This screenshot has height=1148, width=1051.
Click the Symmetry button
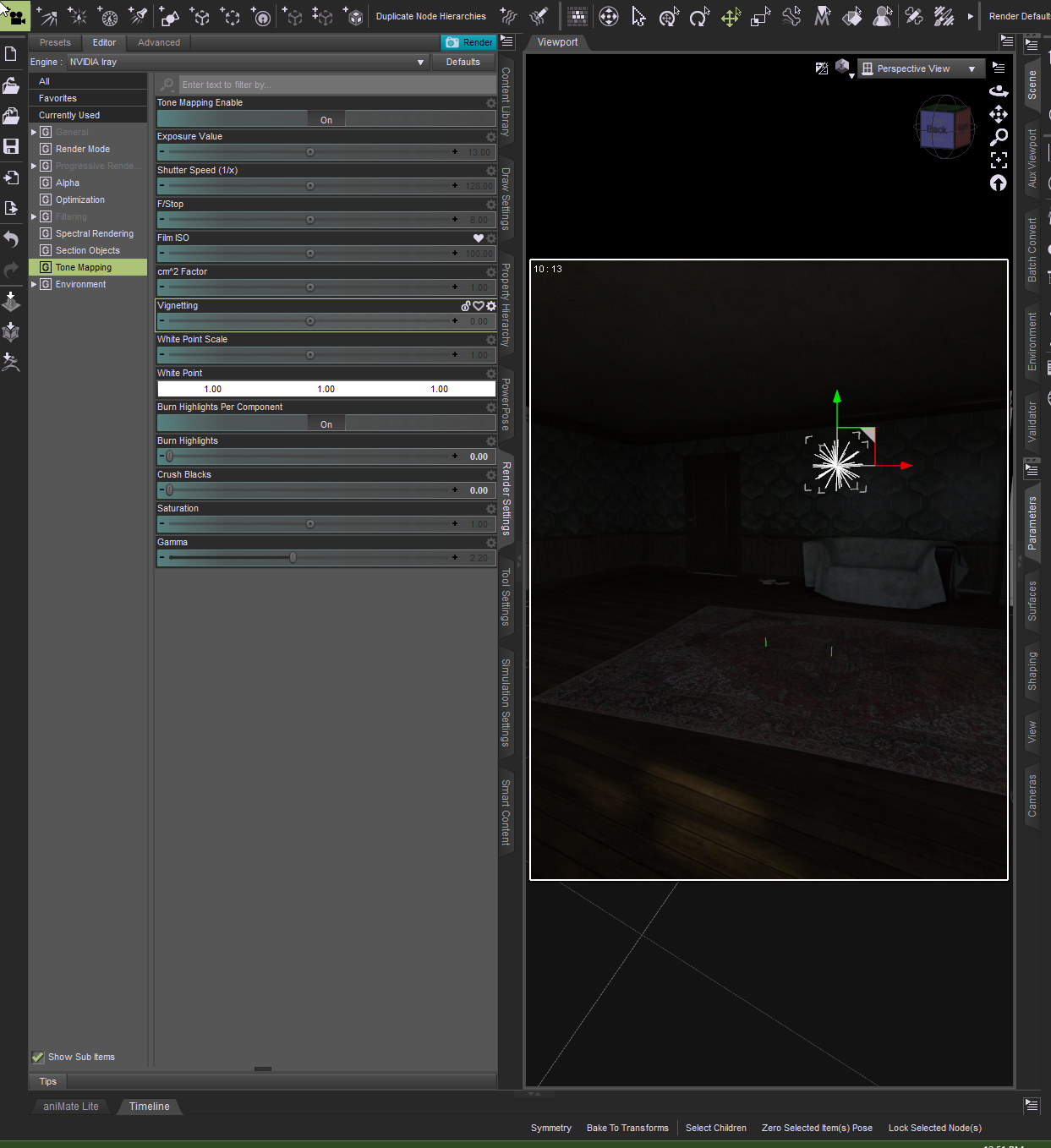point(551,1128)
